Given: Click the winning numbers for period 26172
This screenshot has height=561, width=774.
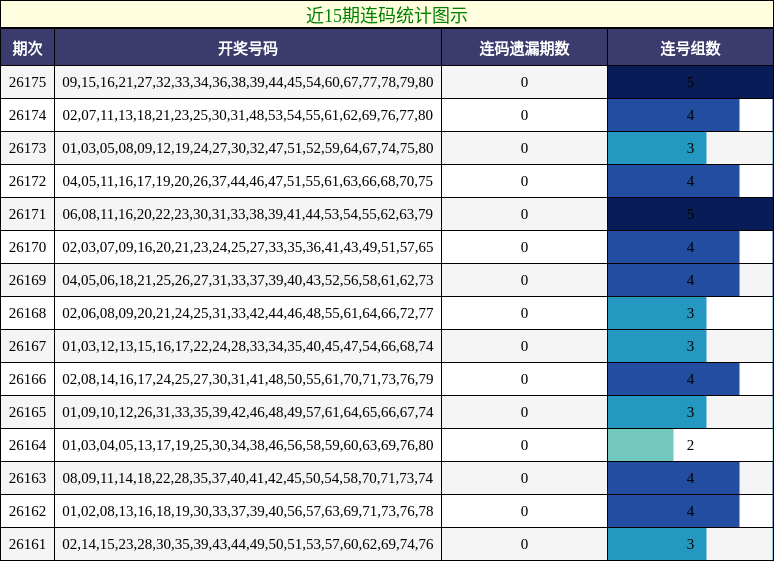Looking at the screenshot, I should pyautogui.click(x=248, y=181).
